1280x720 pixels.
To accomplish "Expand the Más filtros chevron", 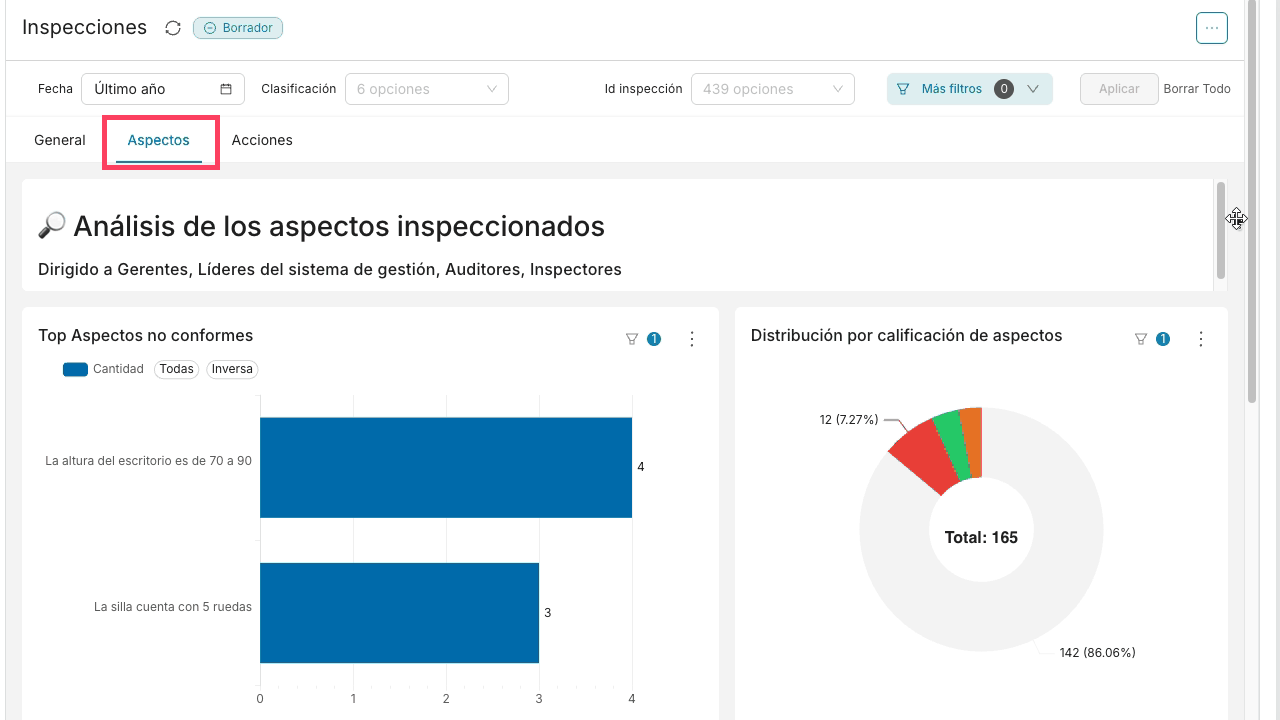I will [1033, 89].
